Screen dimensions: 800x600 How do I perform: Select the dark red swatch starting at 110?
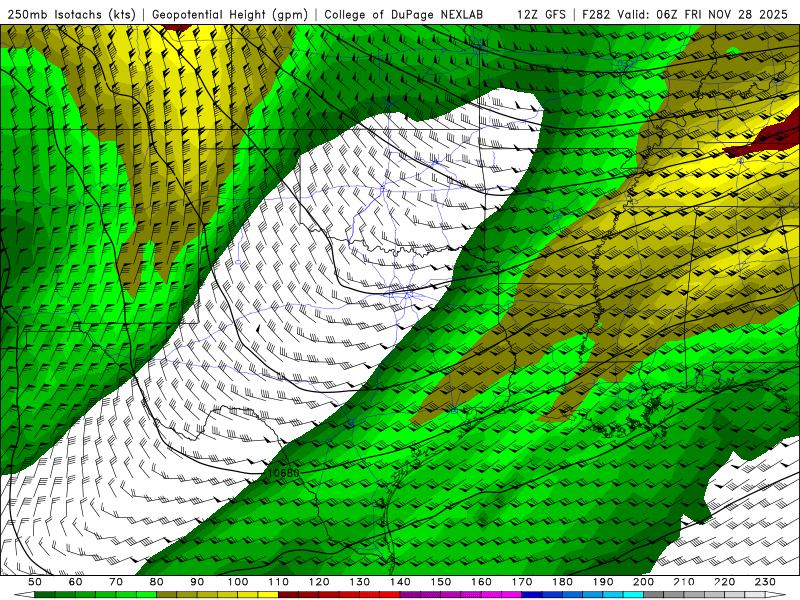(289, 595)
